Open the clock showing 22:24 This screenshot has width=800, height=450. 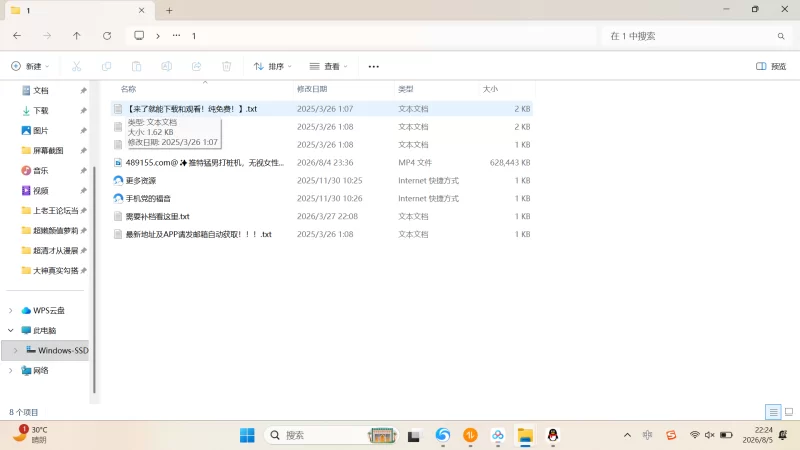[758, 435]
